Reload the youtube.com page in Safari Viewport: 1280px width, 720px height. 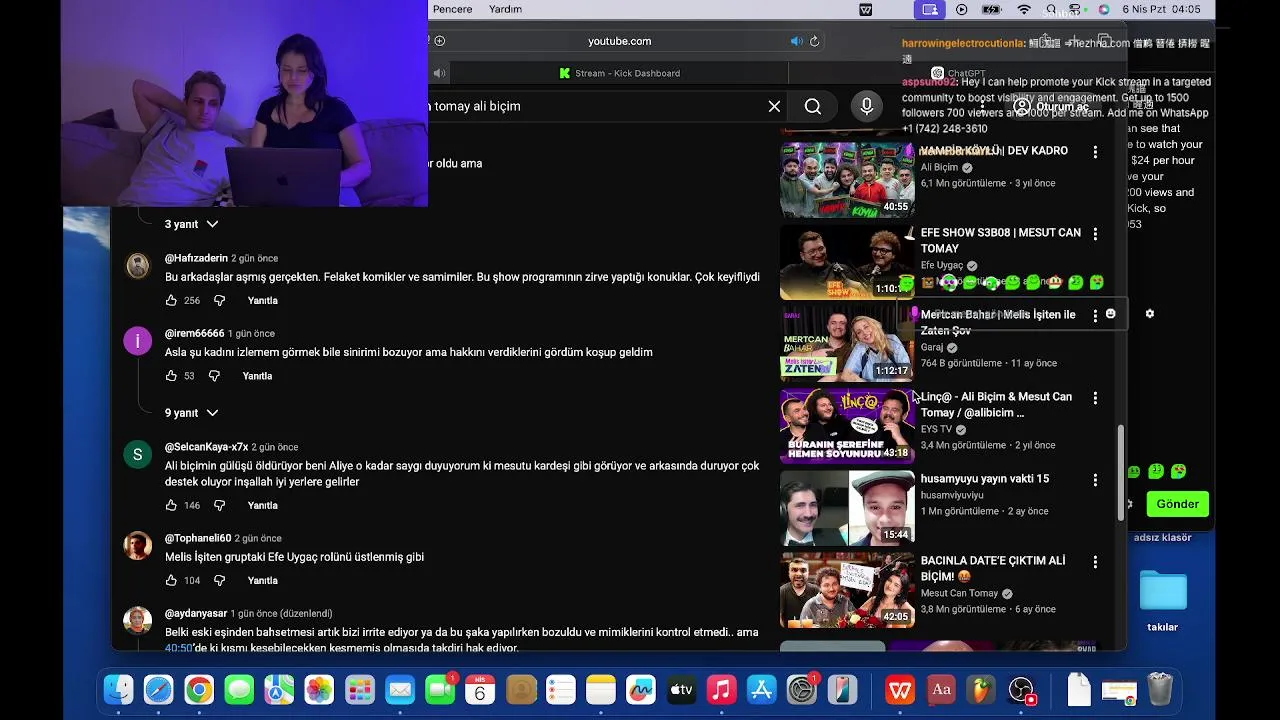(x=815, y=41)
